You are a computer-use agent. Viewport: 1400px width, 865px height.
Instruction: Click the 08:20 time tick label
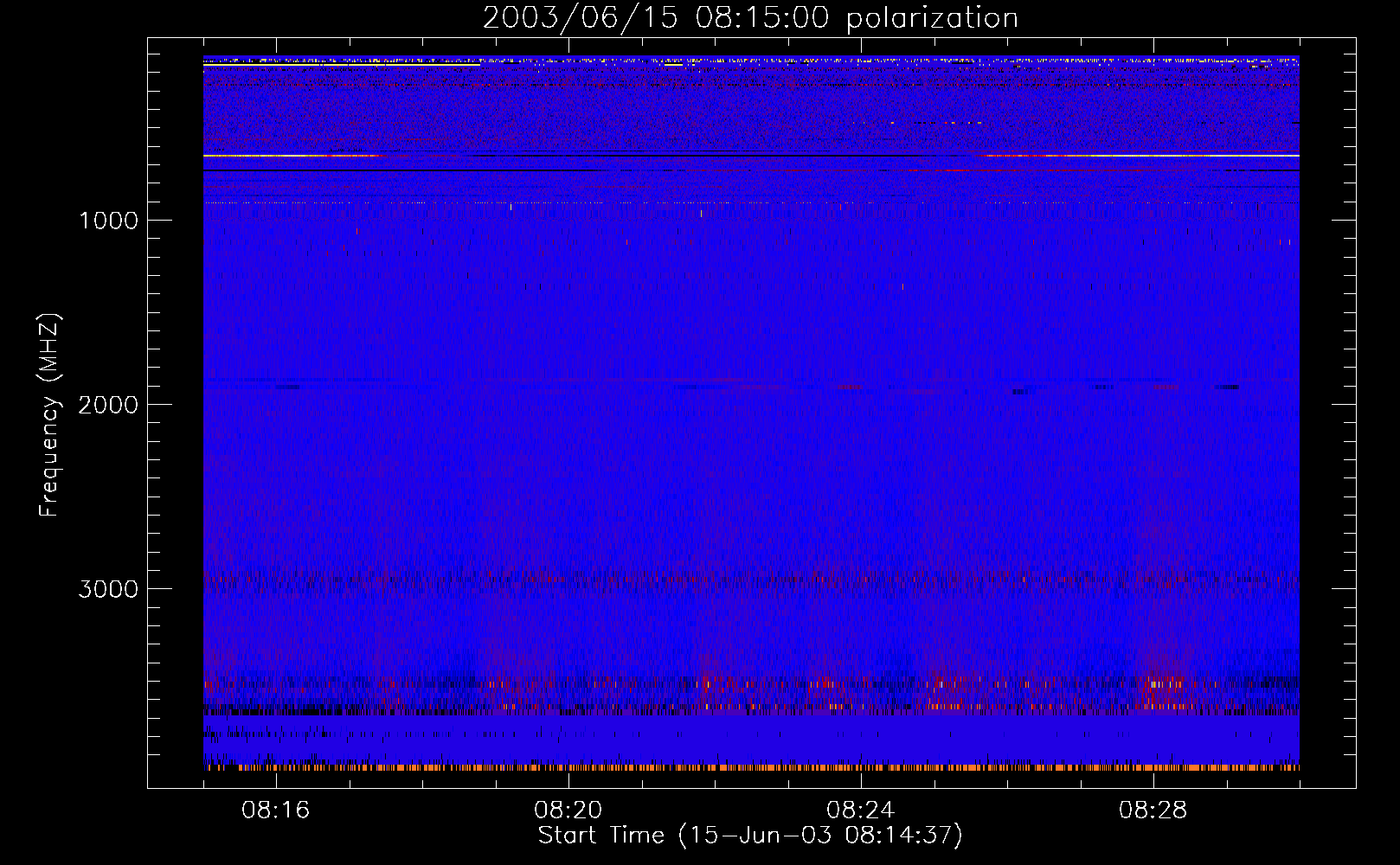click(x=568, y=811)
